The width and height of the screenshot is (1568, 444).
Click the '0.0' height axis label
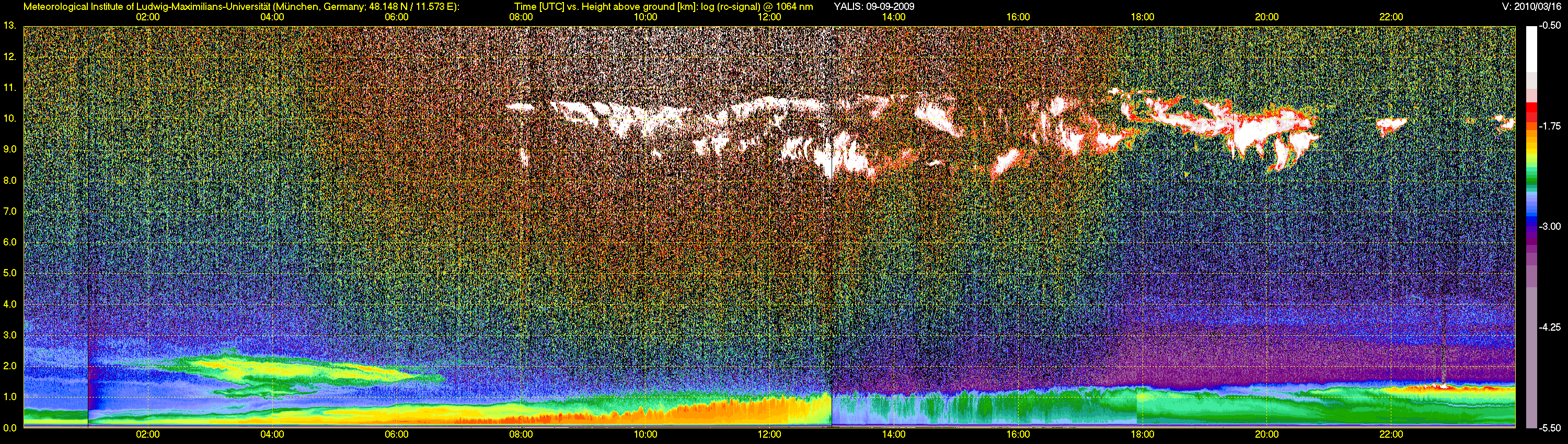pos(10,428)
